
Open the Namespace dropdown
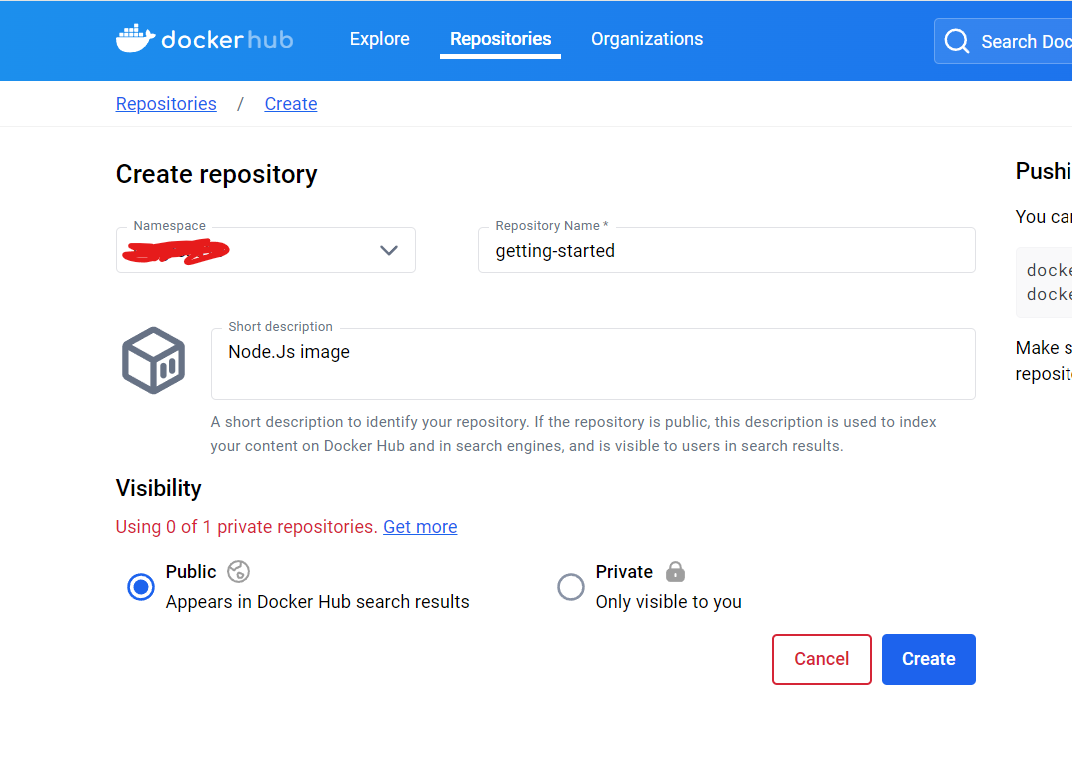tap(265, 250)
